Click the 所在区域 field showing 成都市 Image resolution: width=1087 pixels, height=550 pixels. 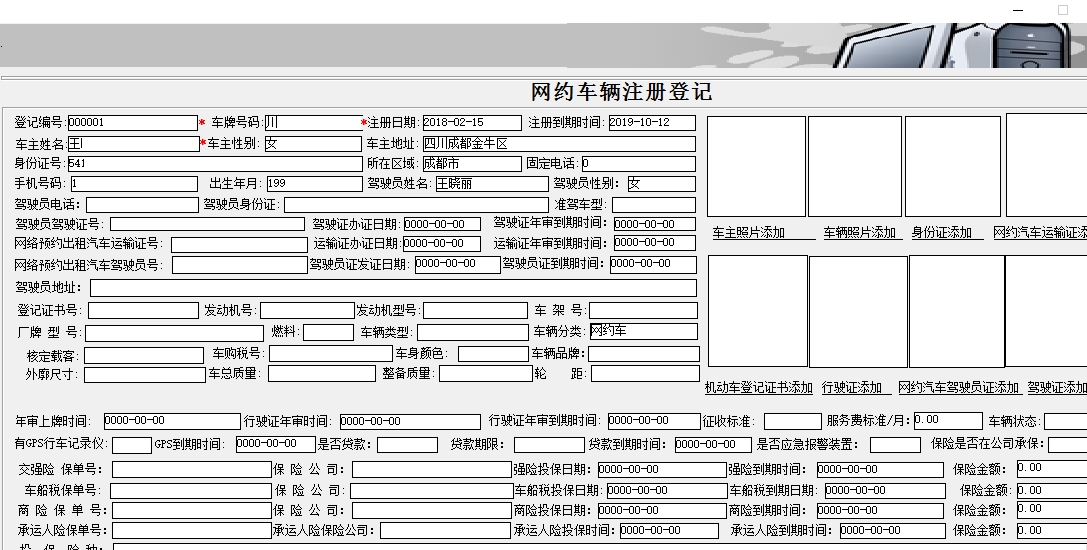[x=471, y=164]
